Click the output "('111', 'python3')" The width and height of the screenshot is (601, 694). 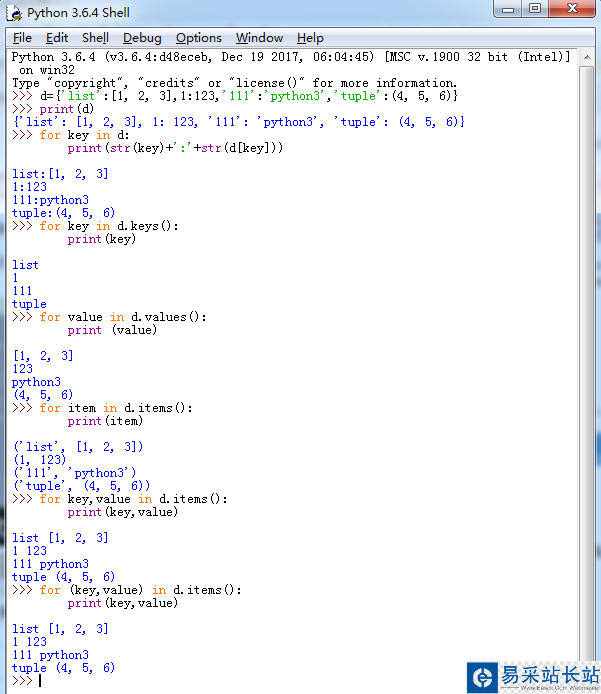(75, 473)
